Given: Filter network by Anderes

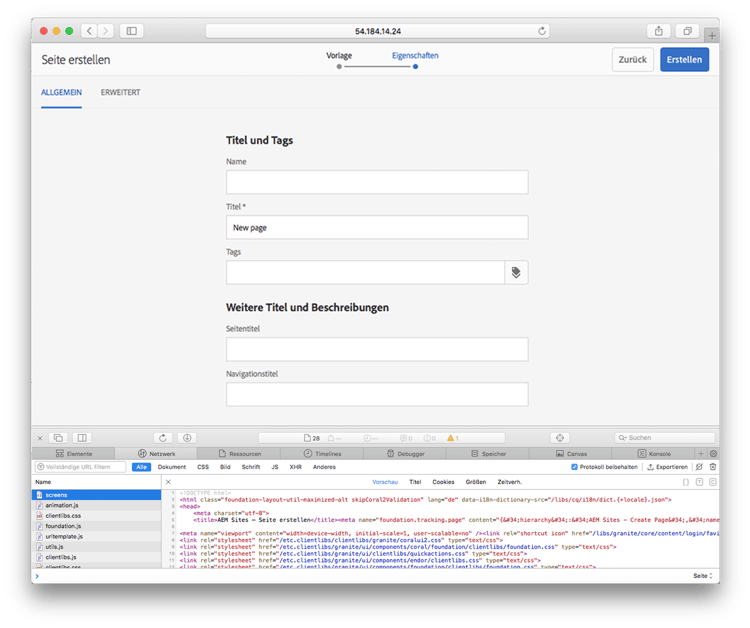Looking at the screenshot, I should tap(324, 467).
